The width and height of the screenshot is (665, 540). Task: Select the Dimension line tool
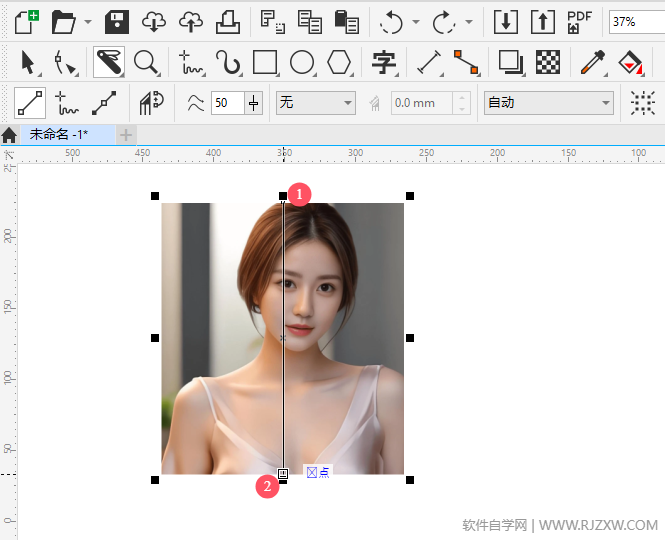coord(430,62)
